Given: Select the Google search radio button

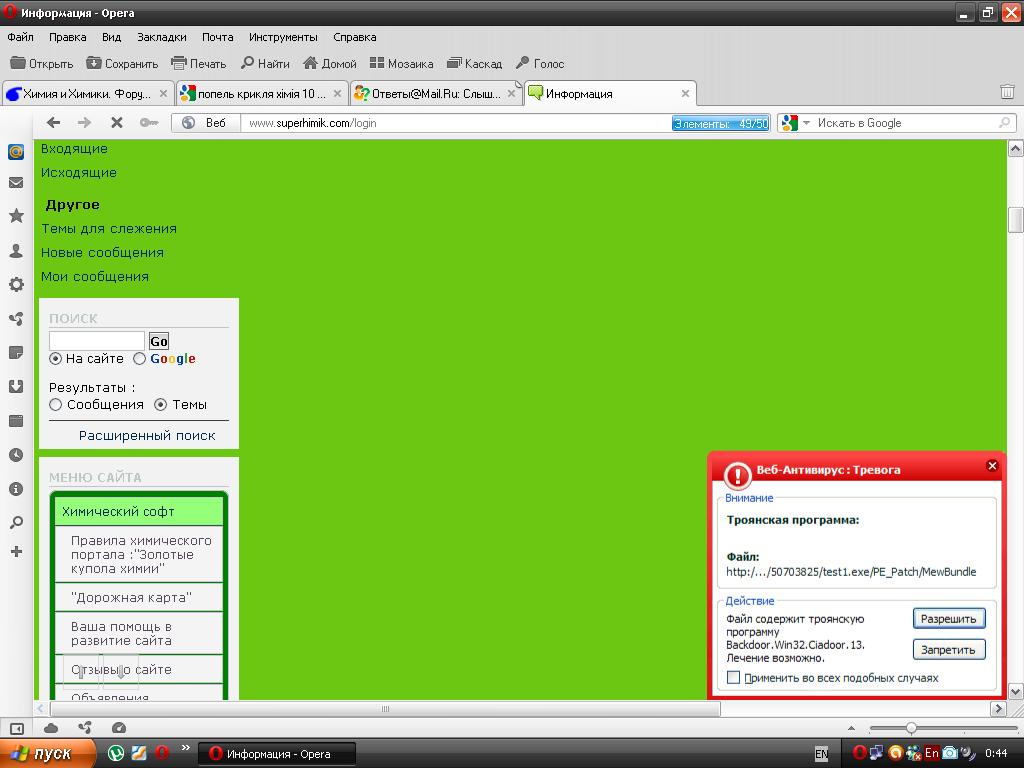Looking at the screenshot, I should point(140,359).
